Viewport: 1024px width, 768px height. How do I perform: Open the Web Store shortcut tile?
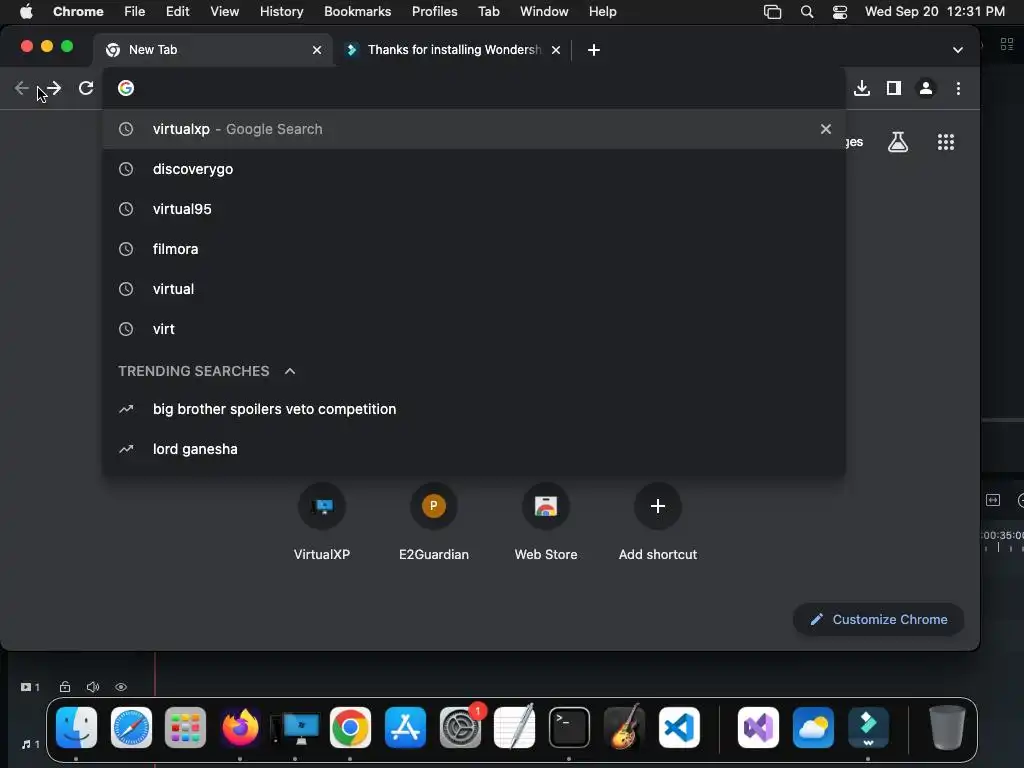point(546,522)
